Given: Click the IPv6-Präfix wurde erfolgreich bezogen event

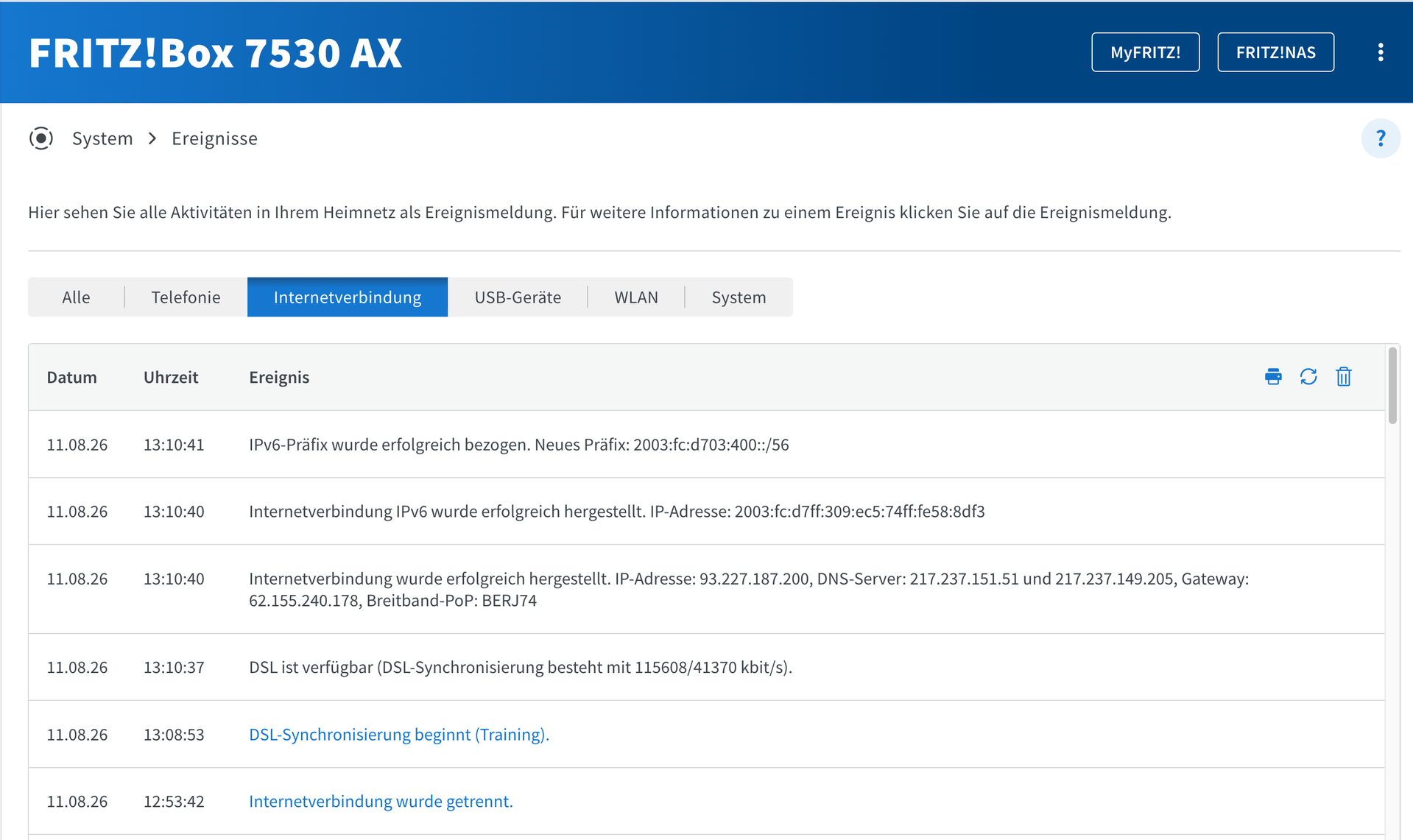Looking at the screenshot, I should pos(519,445).
